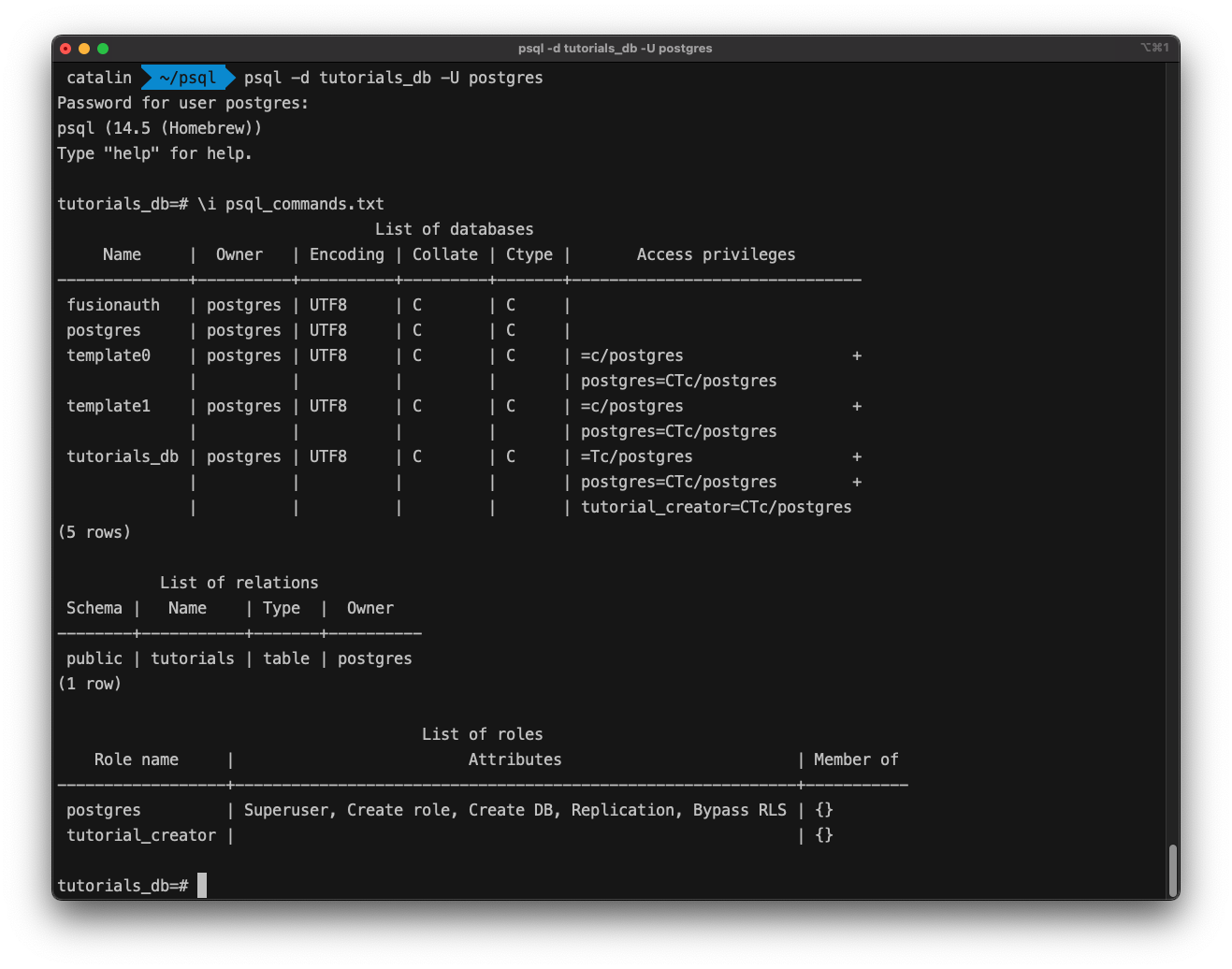Click the vertical scrollbar thumb
Viewport: 1232px width, 969px height.
click(1170, 870)
